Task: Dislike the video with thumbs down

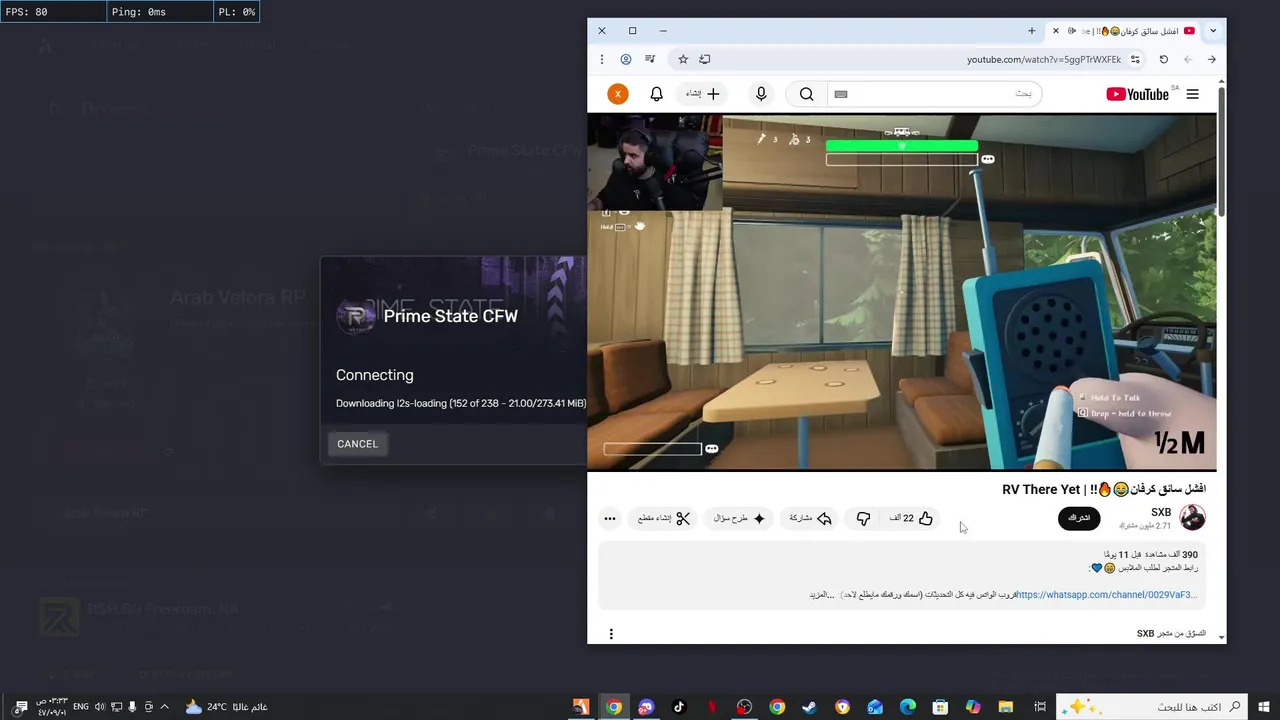Action: click(863, 518)
